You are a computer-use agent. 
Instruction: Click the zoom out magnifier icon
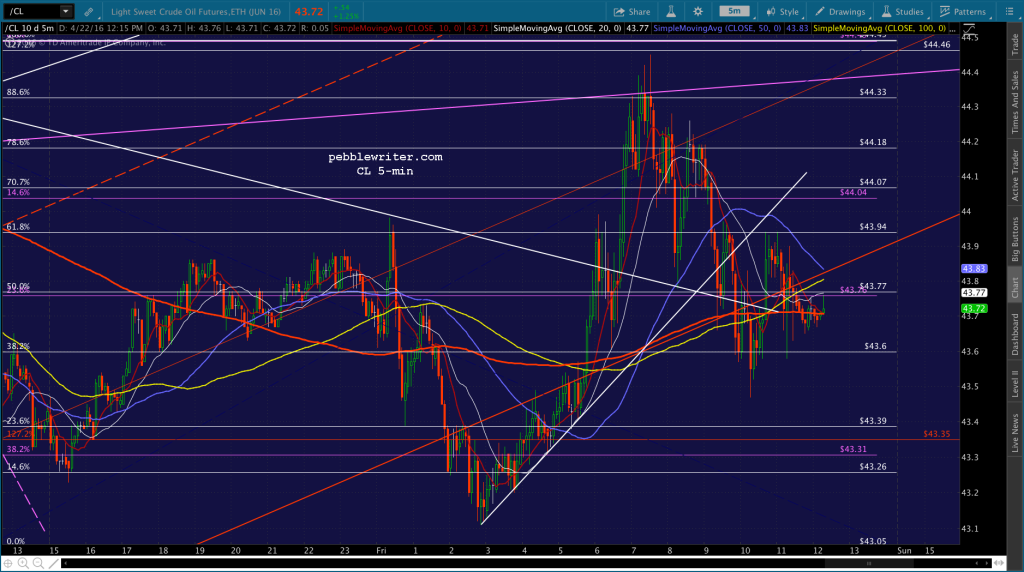(38, 563)
